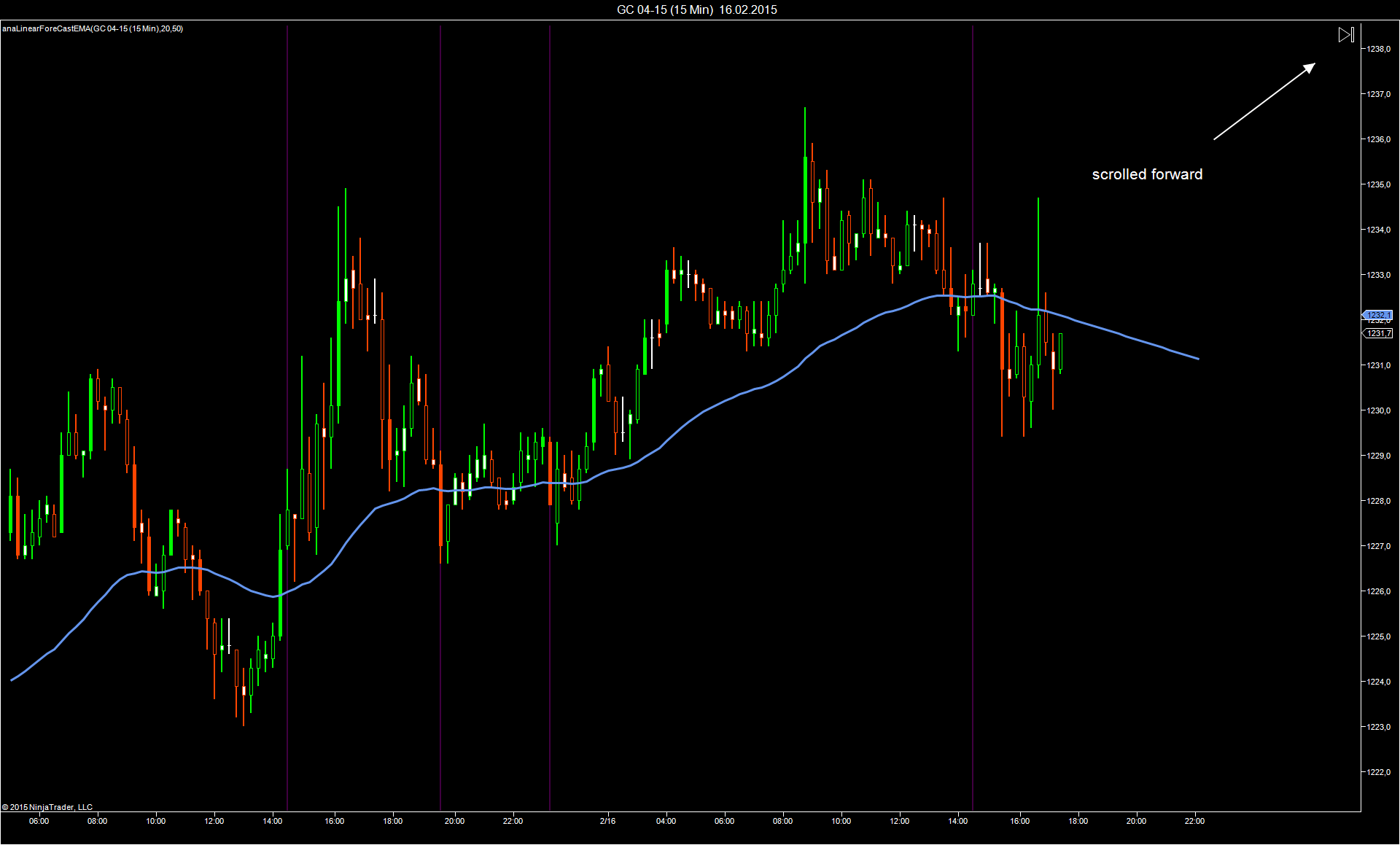Click the 1235,0 price axis label
The width and height of the screenshot is (1400, 845).
coord(1378,184)
